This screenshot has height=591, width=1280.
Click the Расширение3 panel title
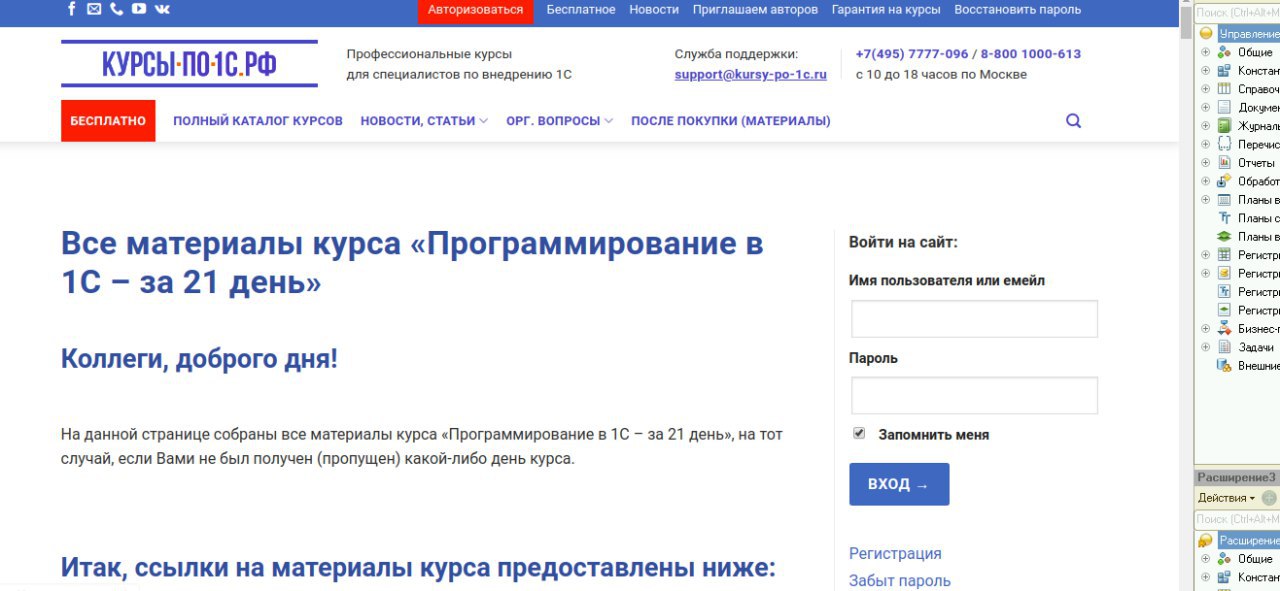(1237, 477)
